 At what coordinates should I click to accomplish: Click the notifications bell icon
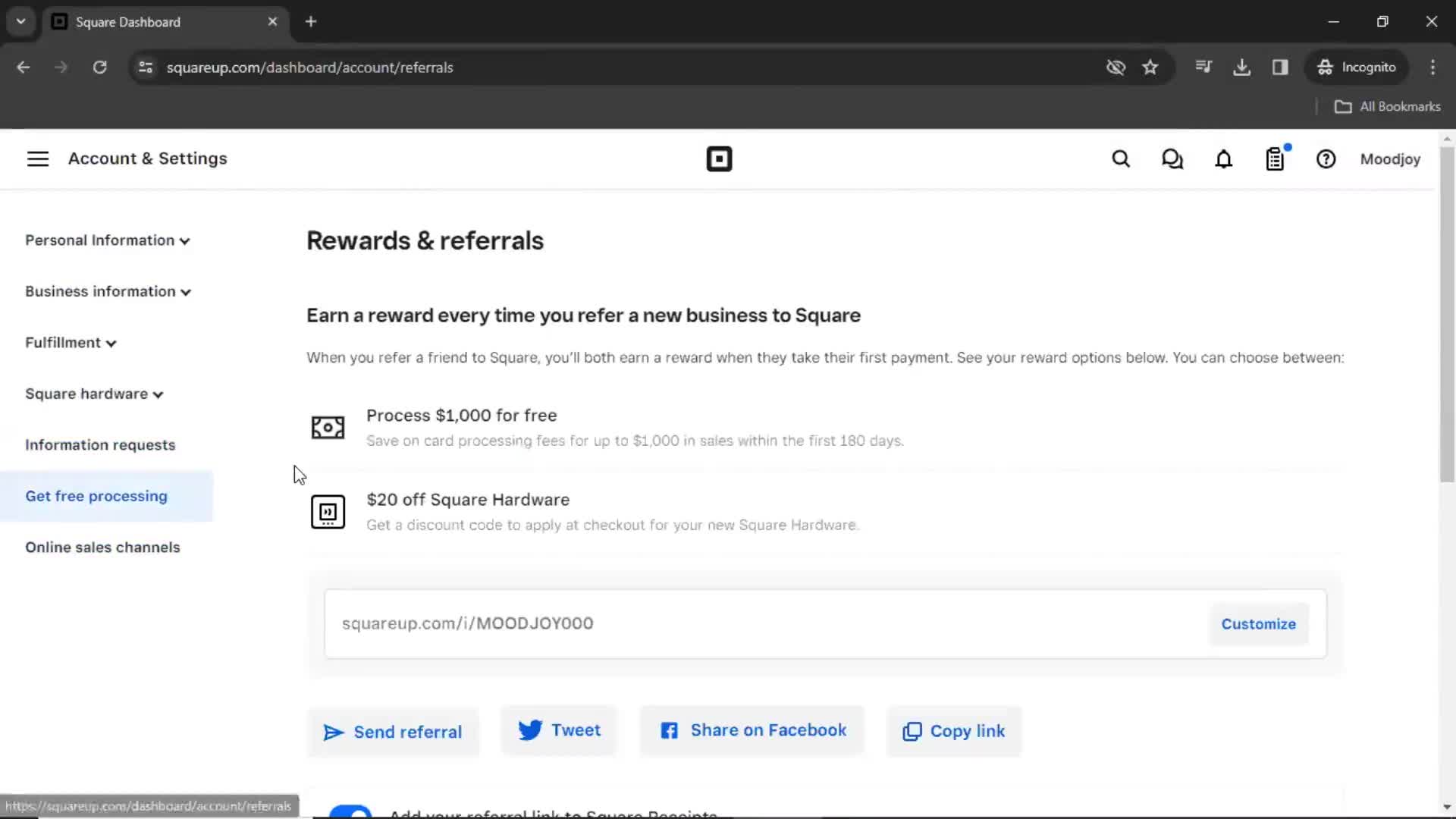click(1224, 159)
